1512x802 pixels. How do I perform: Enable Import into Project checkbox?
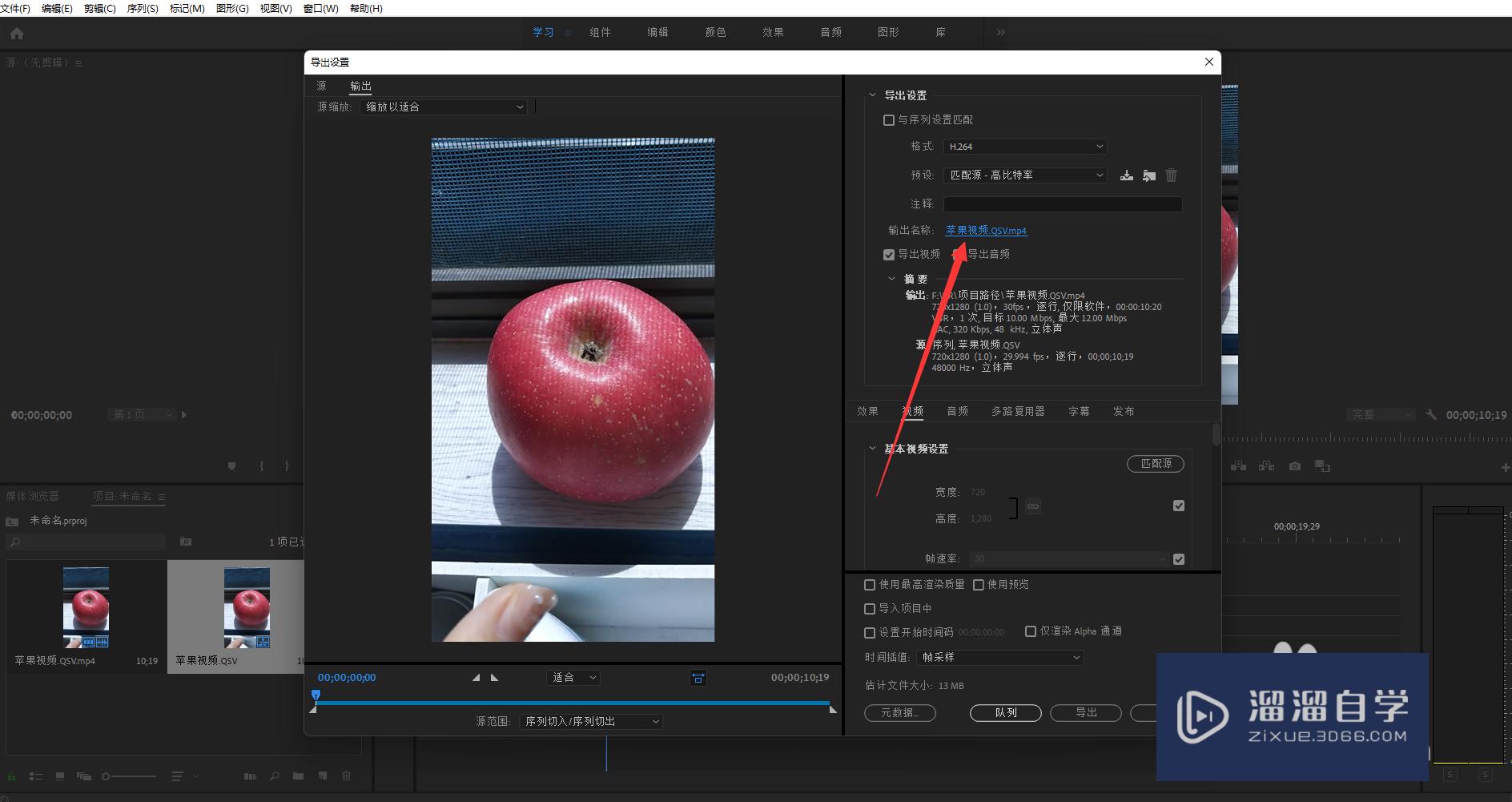click(870, 609)
